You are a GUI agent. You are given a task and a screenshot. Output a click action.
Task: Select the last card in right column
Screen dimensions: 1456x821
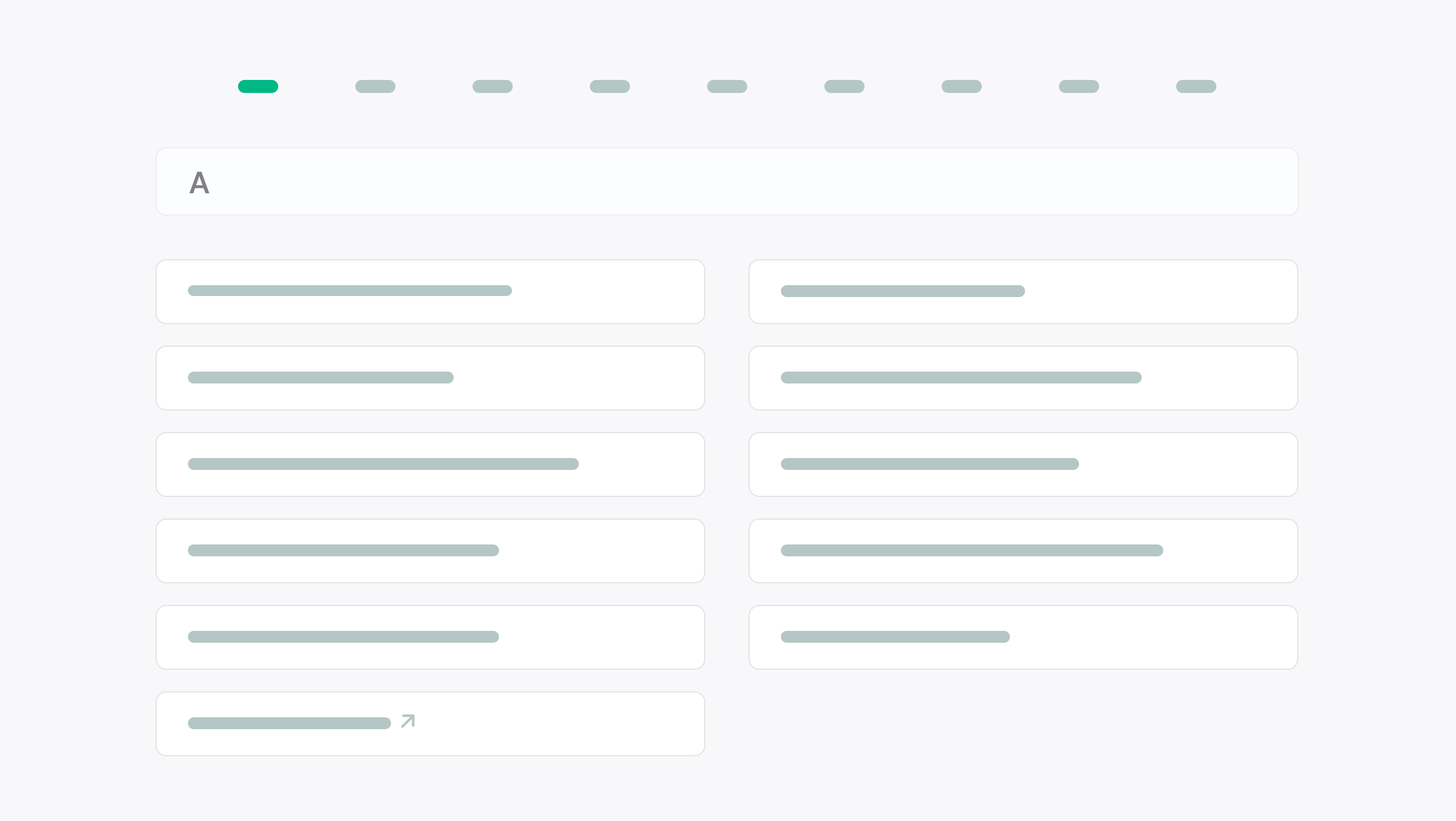(1023, 637)
